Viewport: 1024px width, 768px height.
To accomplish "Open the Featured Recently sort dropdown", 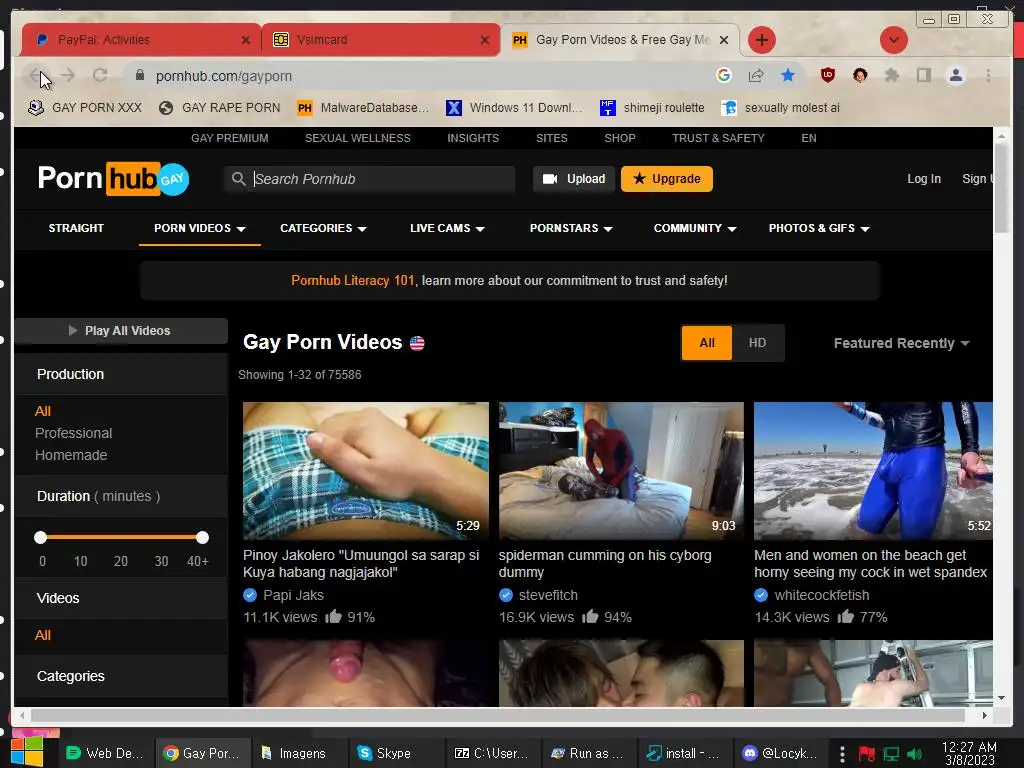I will pyautogui.click(x=901, y=344).
